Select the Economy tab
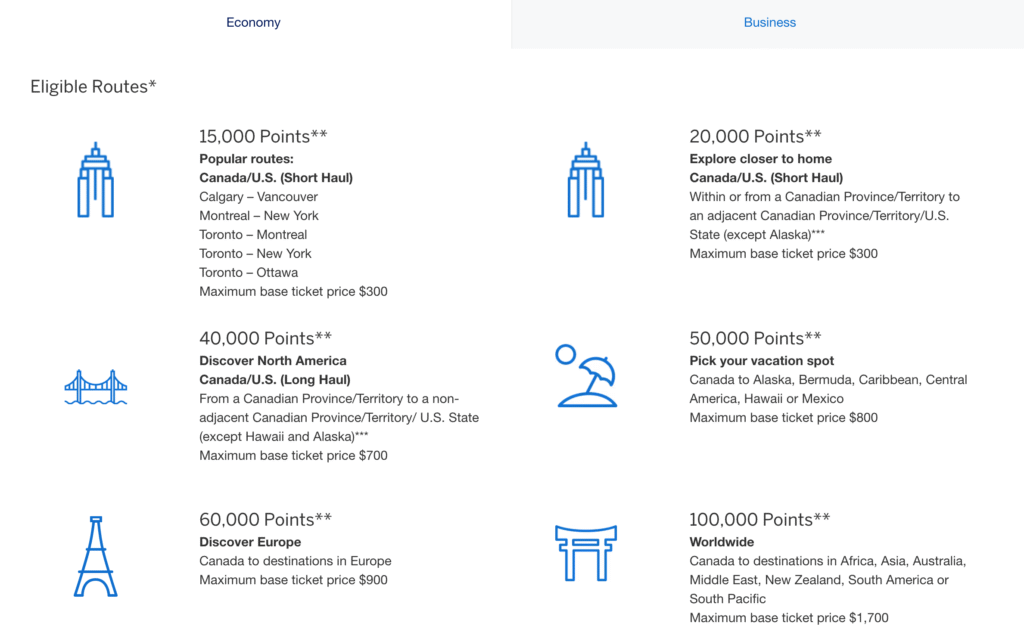This screenshot has height=629, width=1024. 253,22
